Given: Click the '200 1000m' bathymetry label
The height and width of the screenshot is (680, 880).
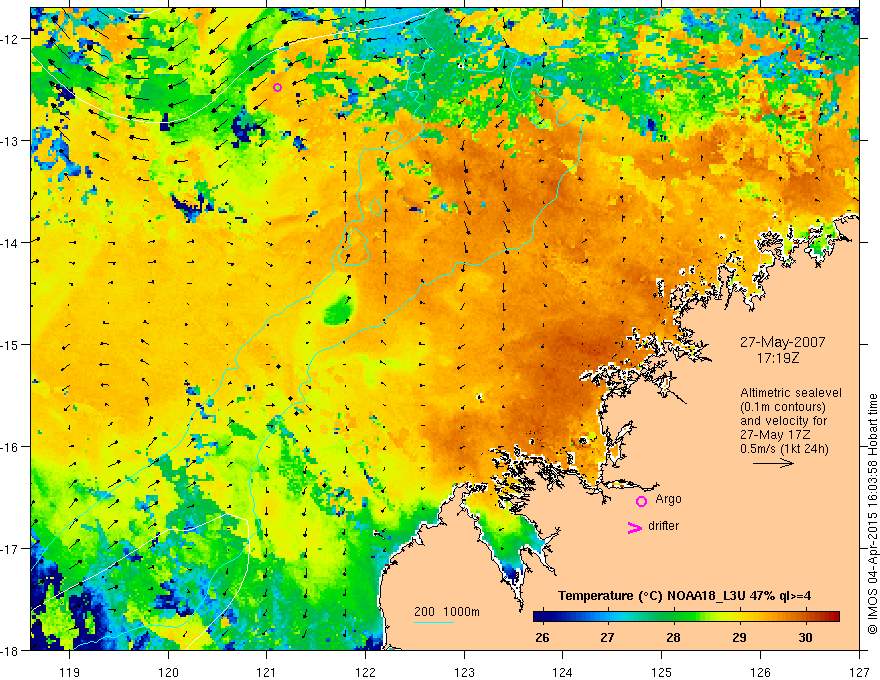Looking at the screenshot, I should point(447,612).
